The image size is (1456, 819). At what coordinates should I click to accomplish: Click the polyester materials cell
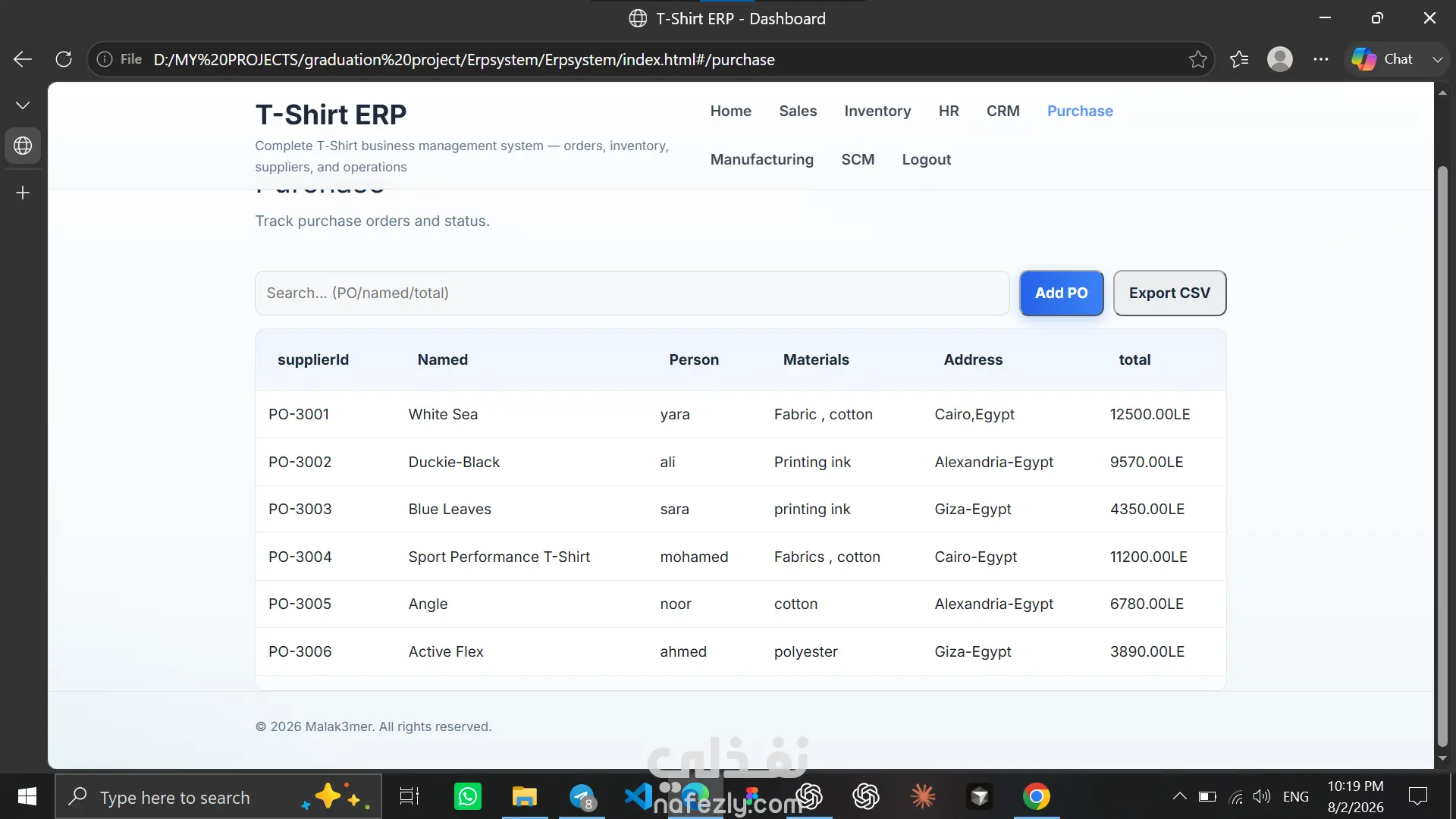click(x=806, y=651)
